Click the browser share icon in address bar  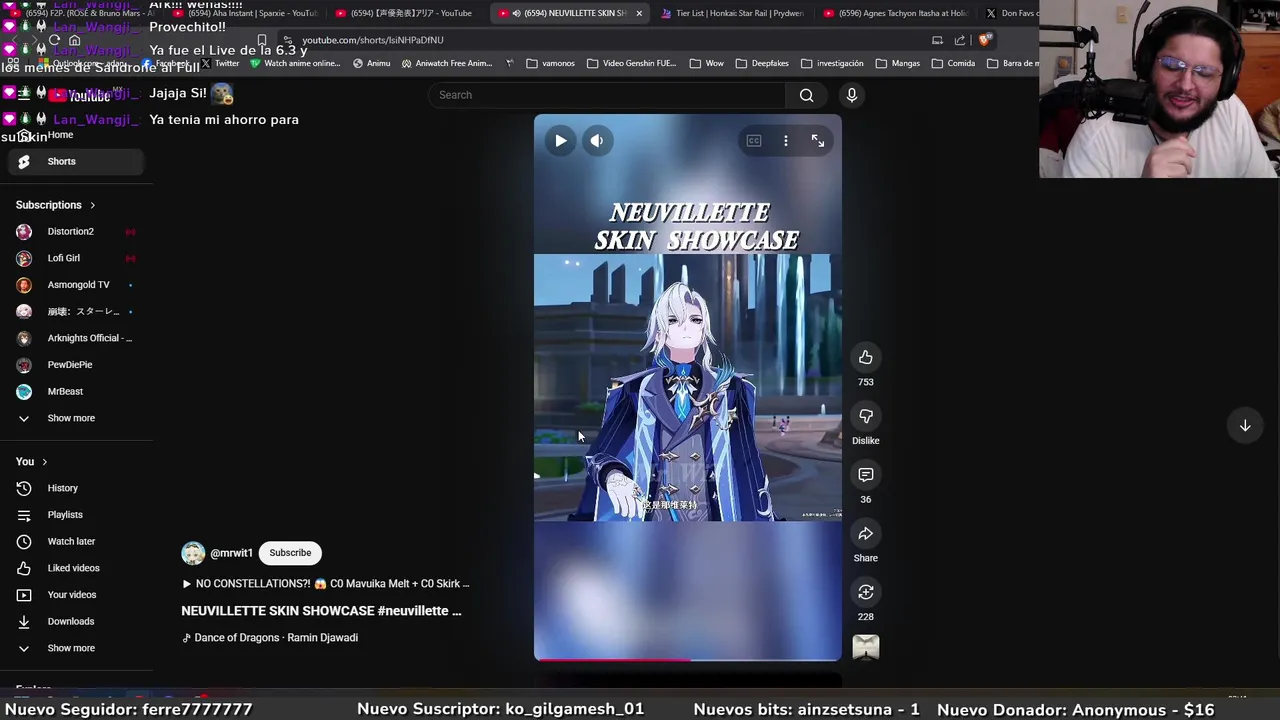pos(960,40)
